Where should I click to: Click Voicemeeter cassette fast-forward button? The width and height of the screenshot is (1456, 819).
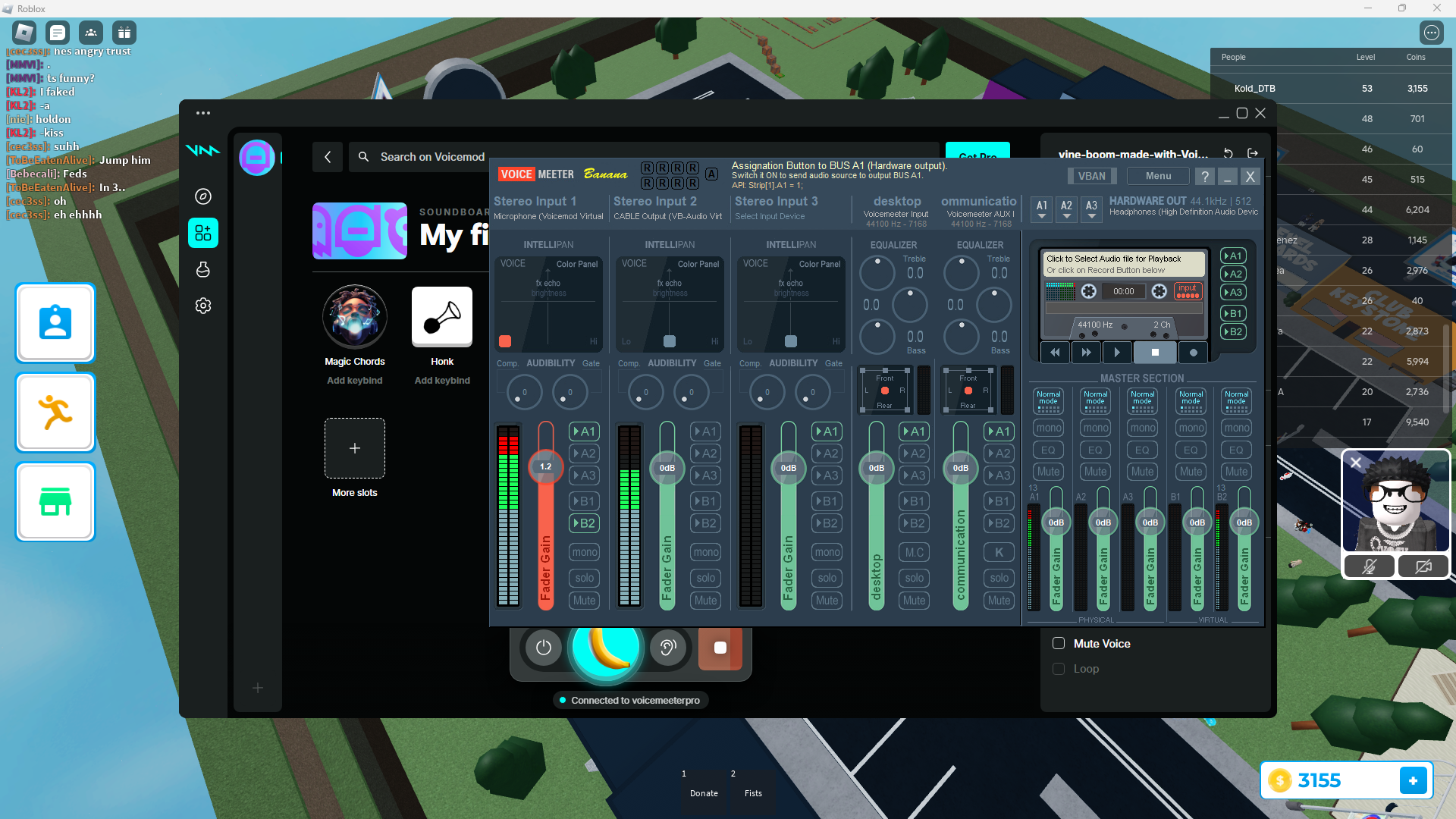pos(1086,353)
